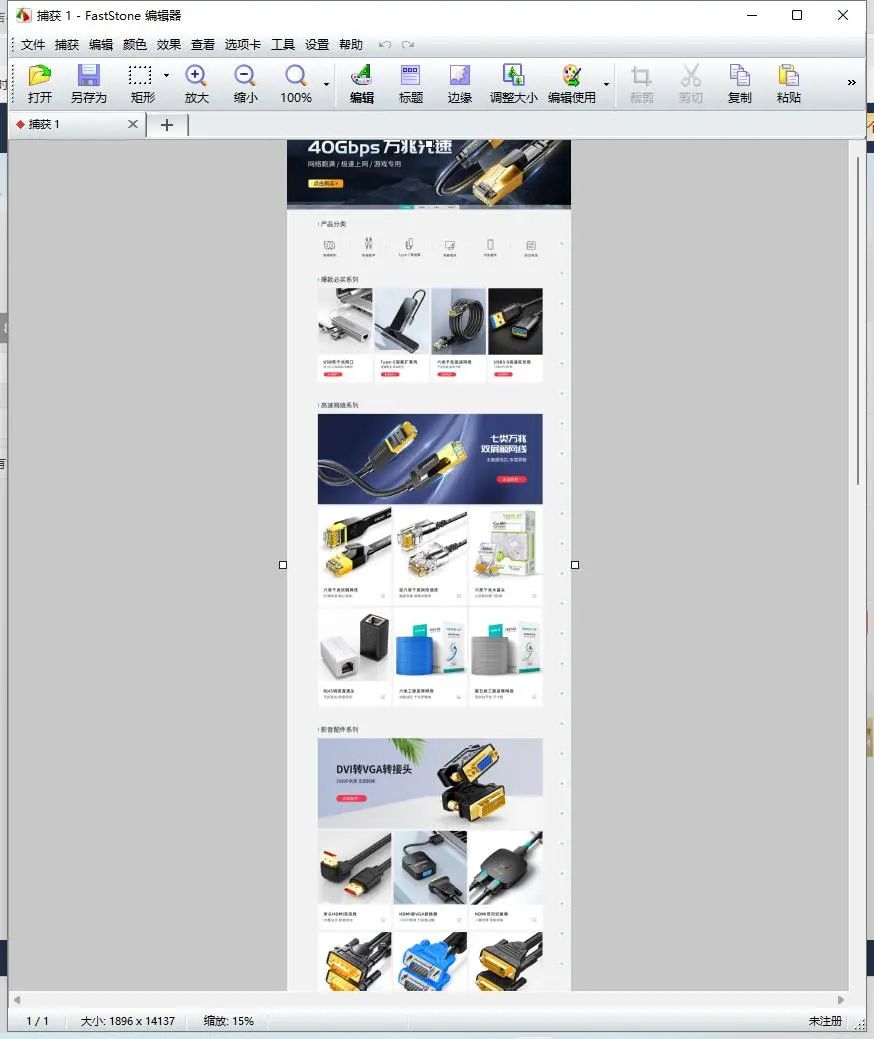Click the 缩放: 15% status text
Viewport: 874px width, 1039px height.
pos(229,1021)
